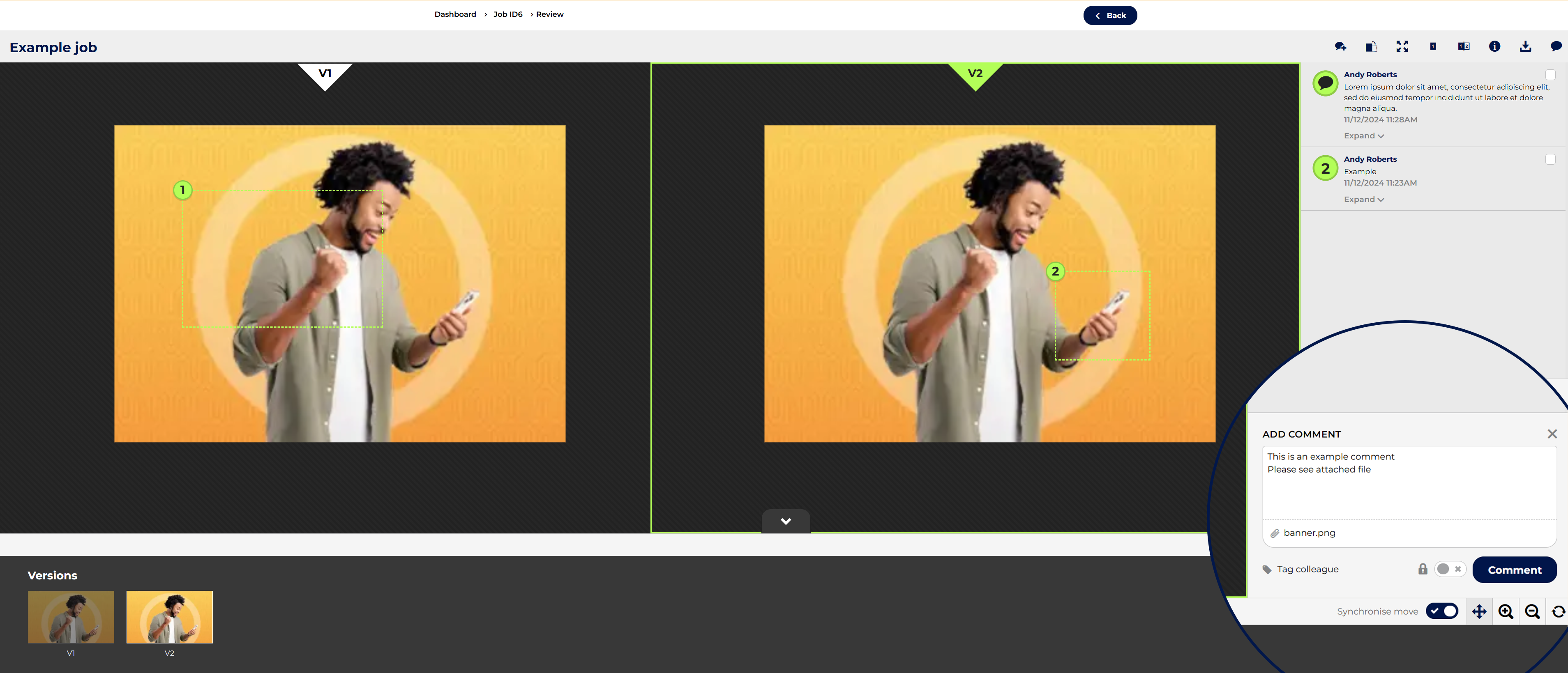This screenshot has height=673, width=1568.
Task: Click the Versions heading
Action: point(52,576)
